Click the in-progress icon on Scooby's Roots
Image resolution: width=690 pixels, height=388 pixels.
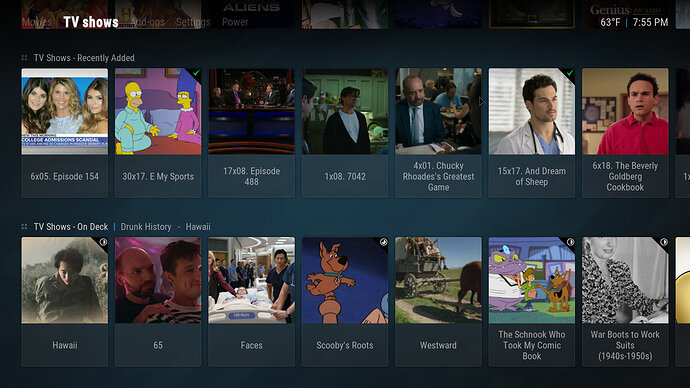(383, 242)
